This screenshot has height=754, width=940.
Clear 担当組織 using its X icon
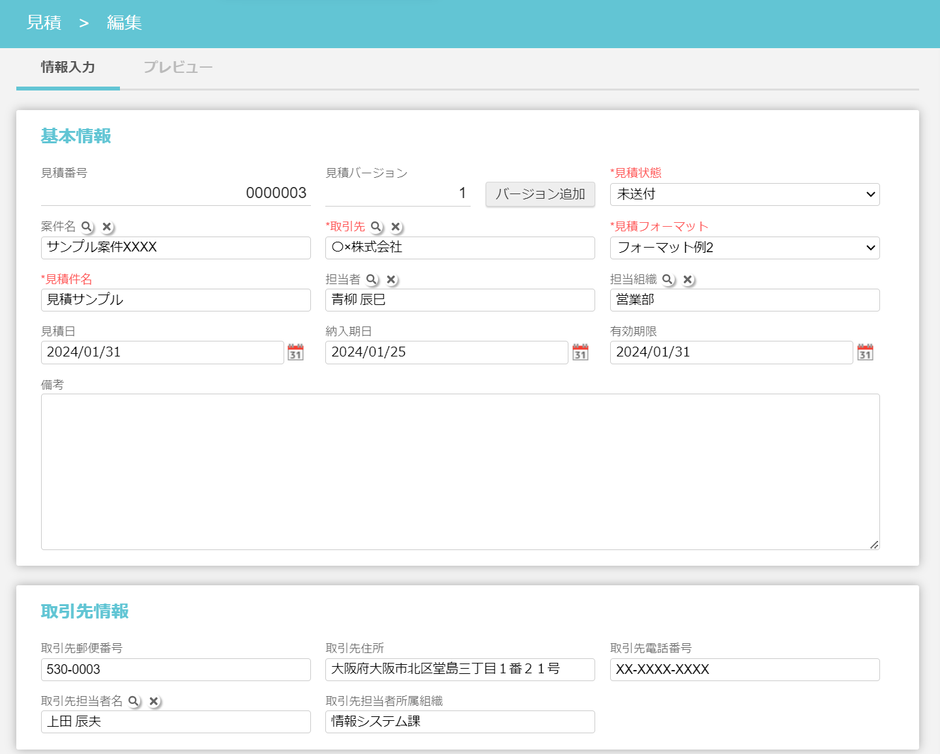pos(687,280)
